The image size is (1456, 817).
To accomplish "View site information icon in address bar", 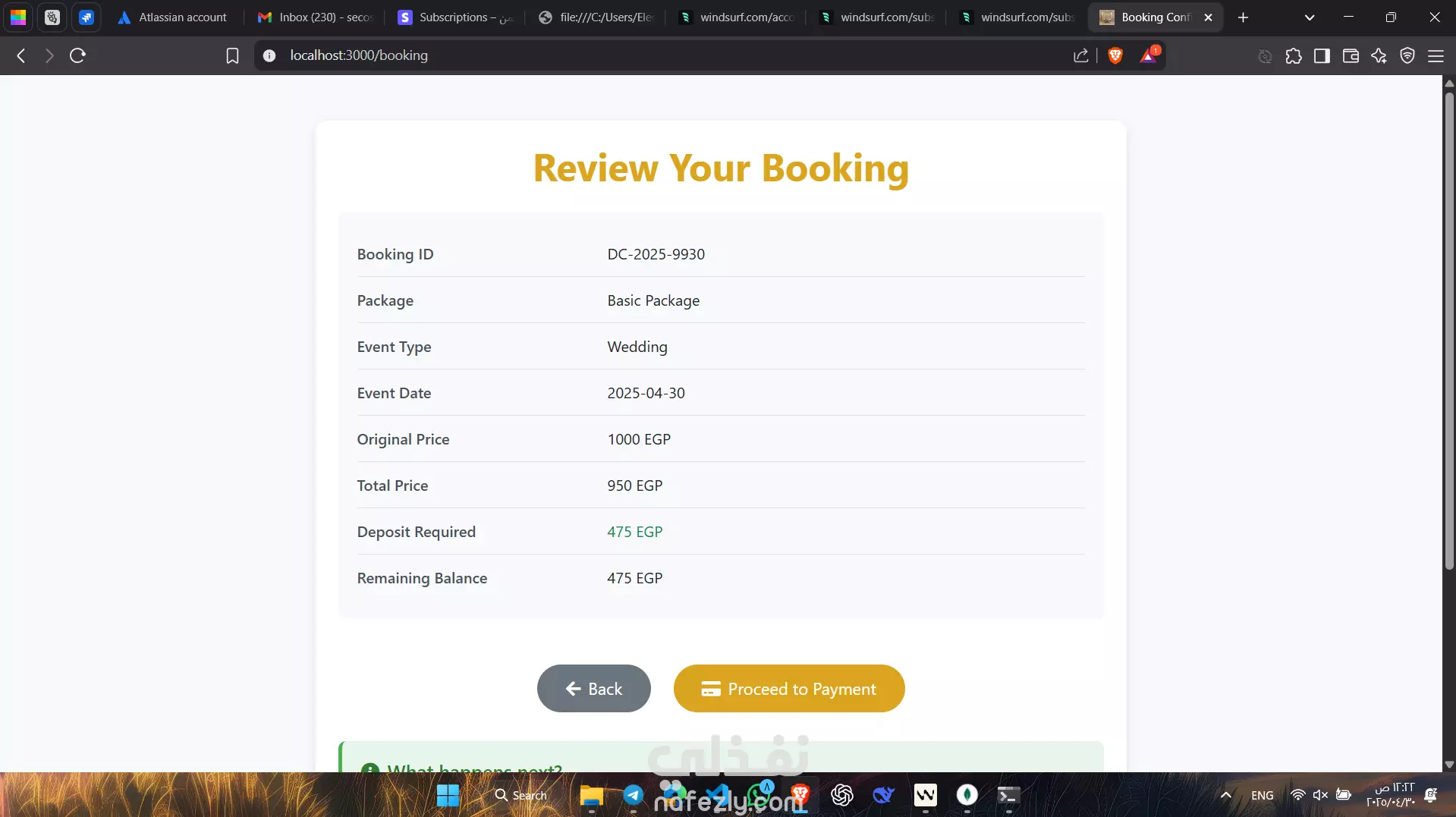I will 269,55.
